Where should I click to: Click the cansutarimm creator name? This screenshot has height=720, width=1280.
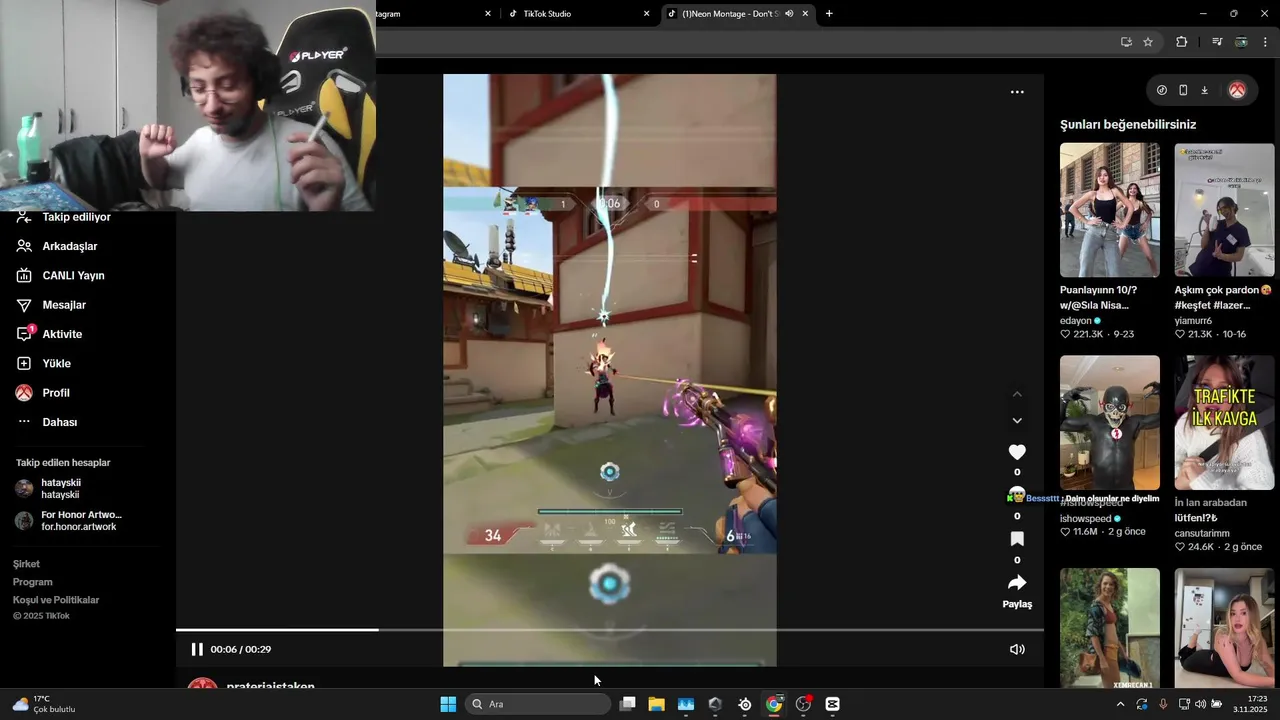[1203, 533]
